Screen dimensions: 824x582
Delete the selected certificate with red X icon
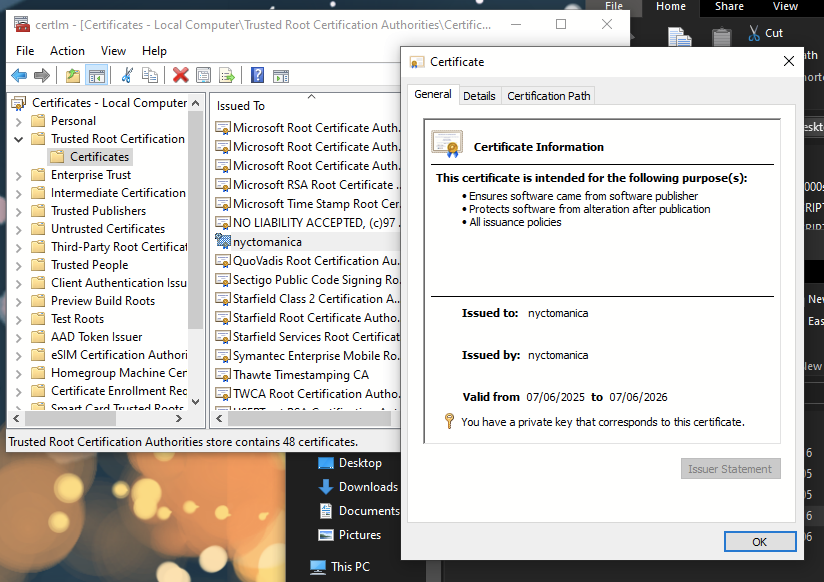coord(181,76)
